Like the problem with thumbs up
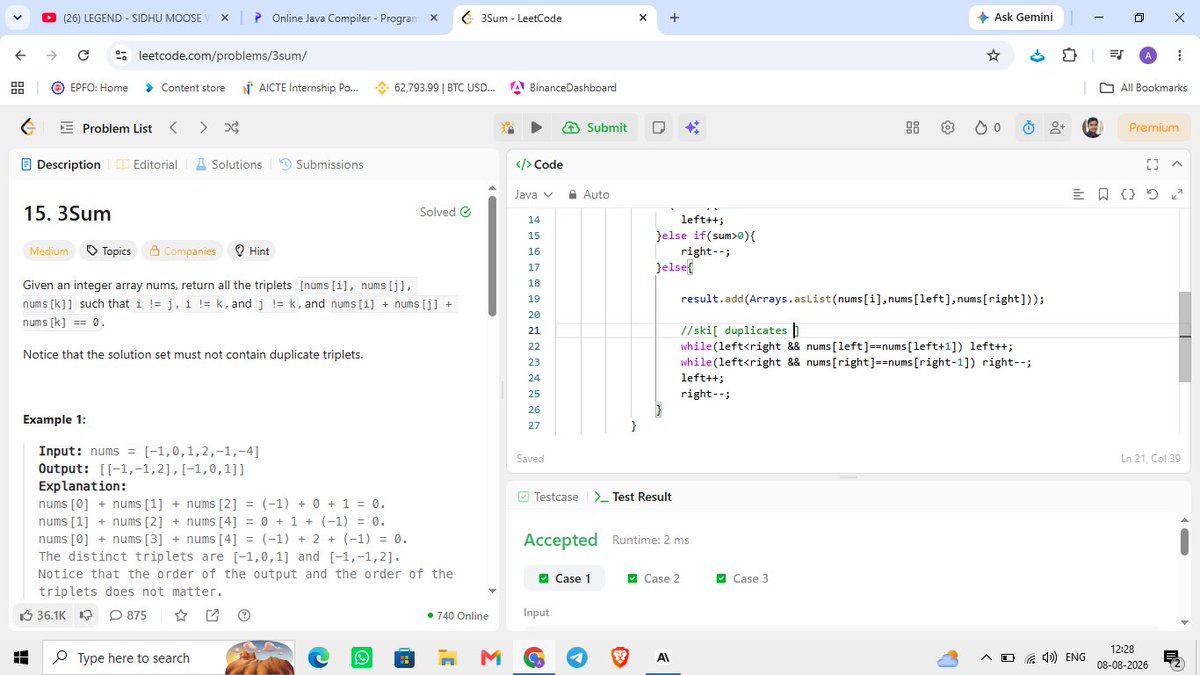1200x675 pixels. click(43, 615)
